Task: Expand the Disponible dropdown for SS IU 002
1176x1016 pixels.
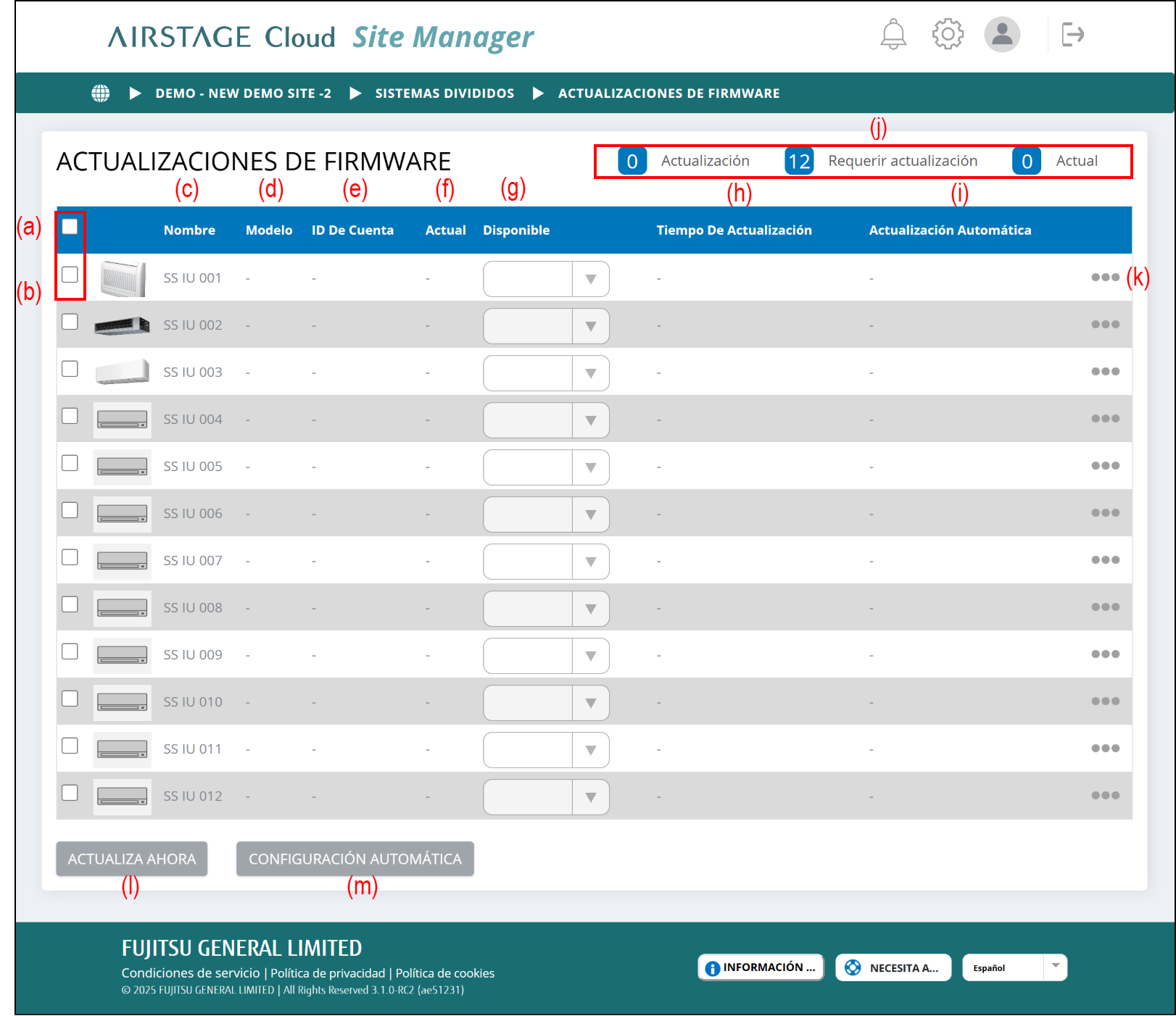Action: tap(590, 326)
